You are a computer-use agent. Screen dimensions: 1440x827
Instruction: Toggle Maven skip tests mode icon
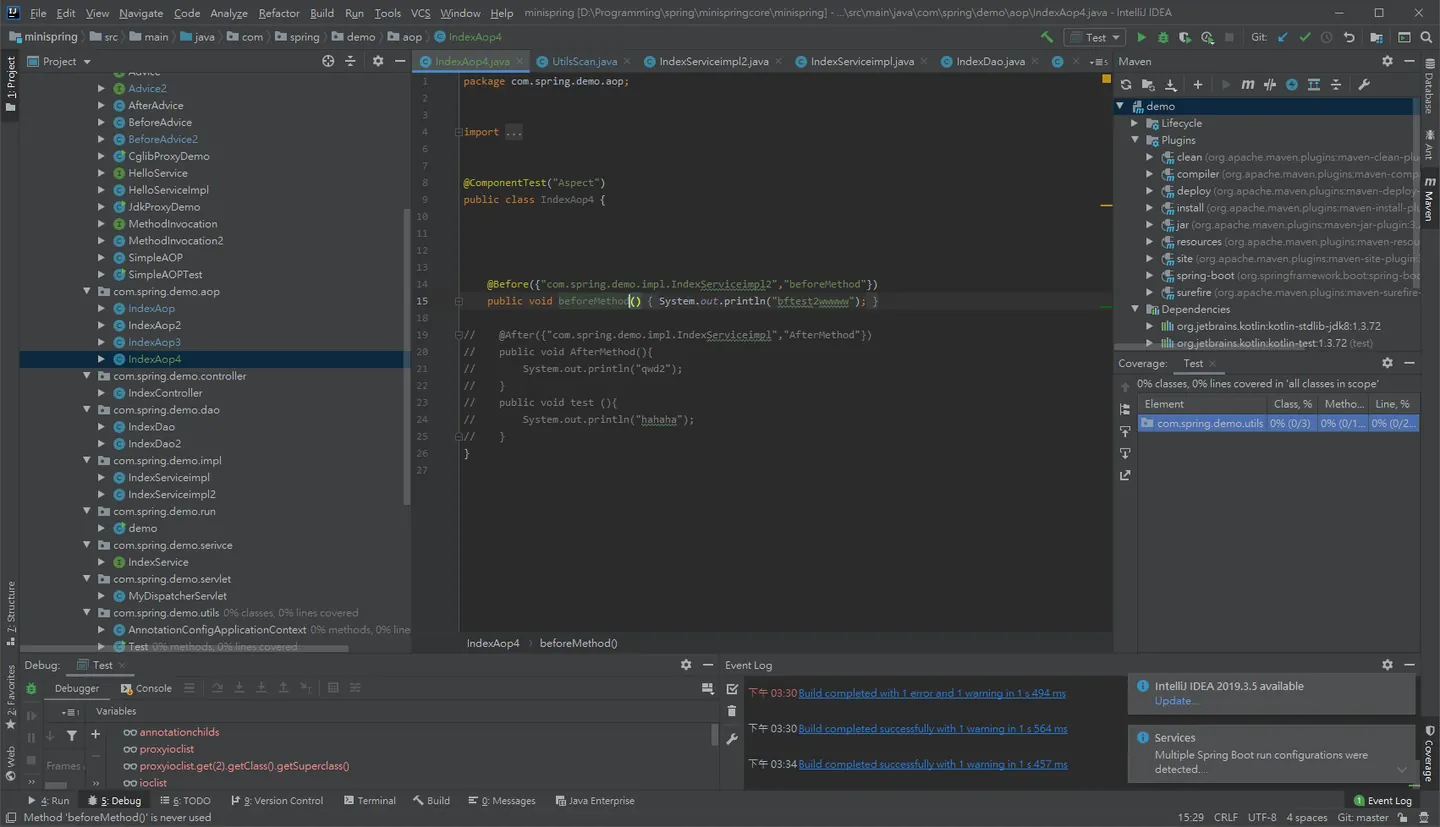[1292, 85]
